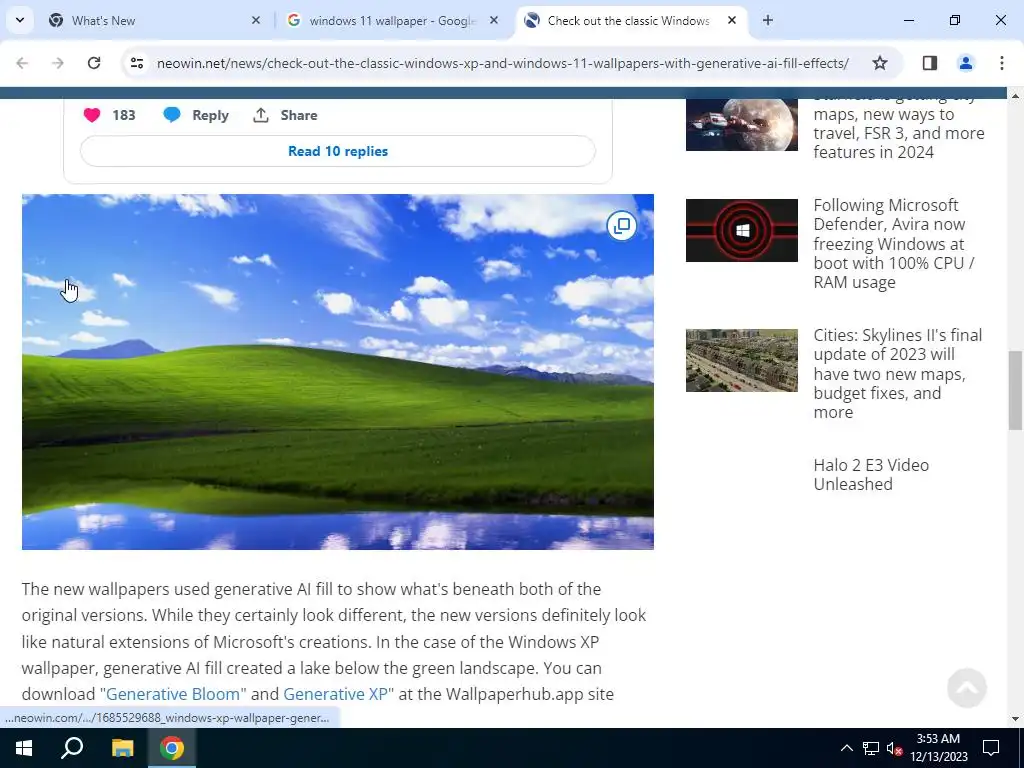Open the Microsoft Defender Avira article headline

[x=894, y=244]
